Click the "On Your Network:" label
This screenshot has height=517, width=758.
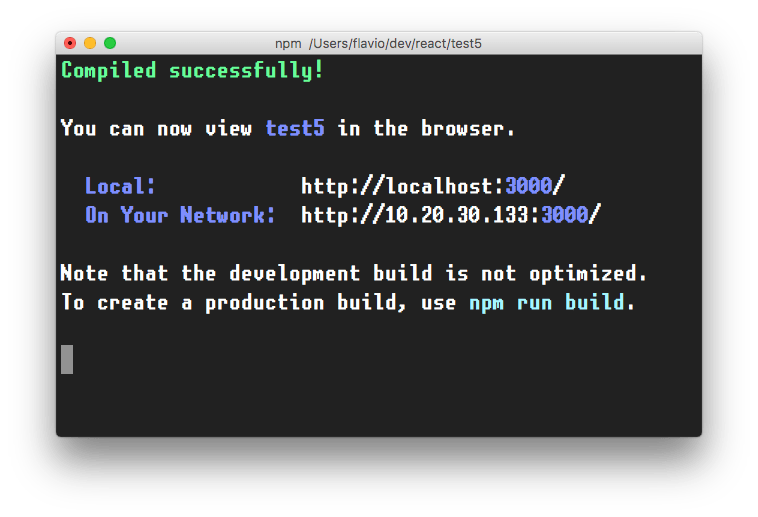(x=180, y=215)
